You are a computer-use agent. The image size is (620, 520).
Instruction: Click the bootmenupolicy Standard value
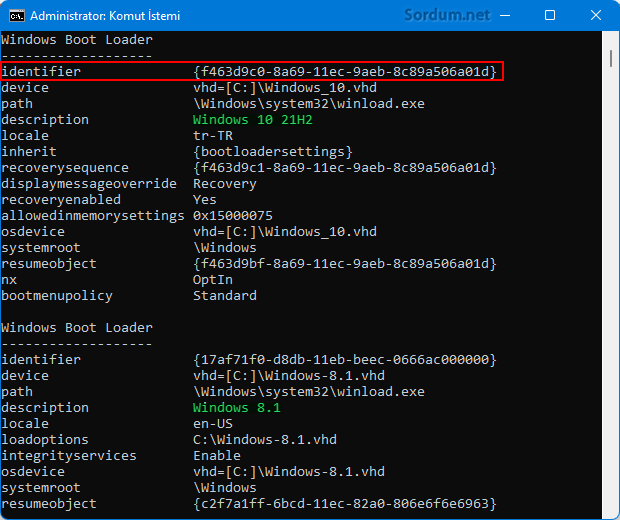point(225,295)
